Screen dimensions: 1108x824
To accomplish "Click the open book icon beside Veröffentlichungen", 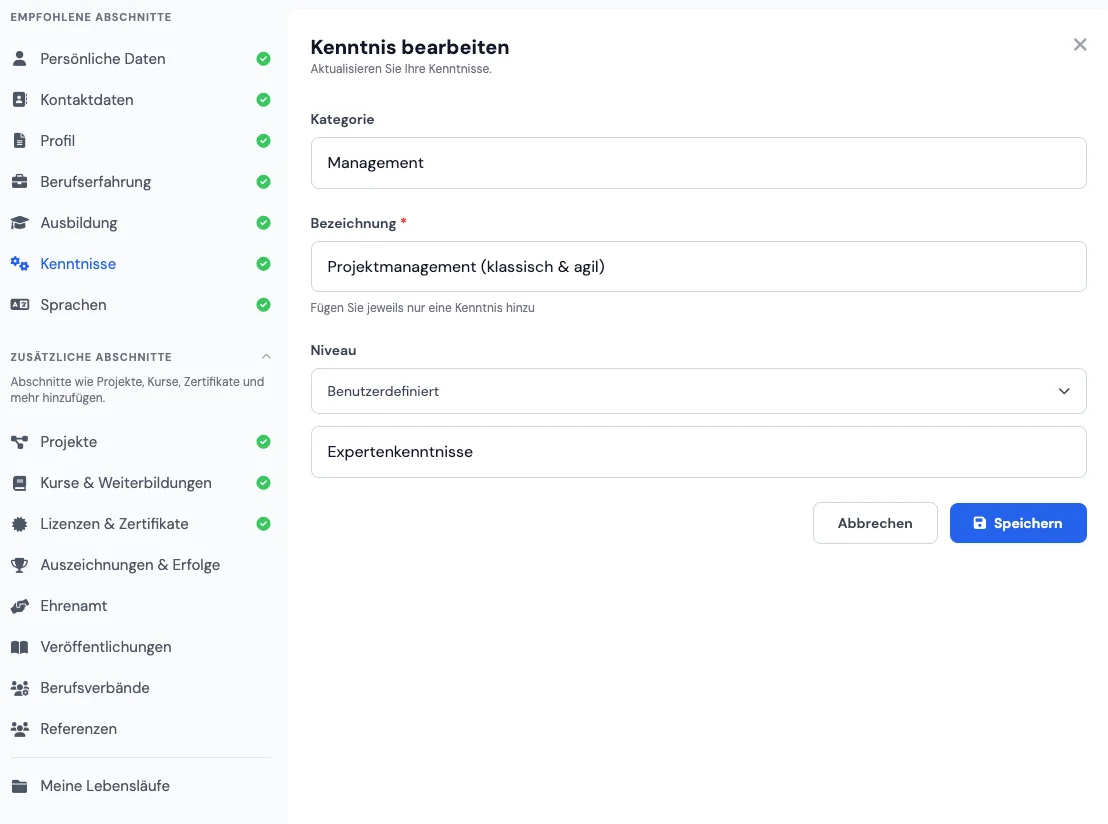I will (20, 647).
